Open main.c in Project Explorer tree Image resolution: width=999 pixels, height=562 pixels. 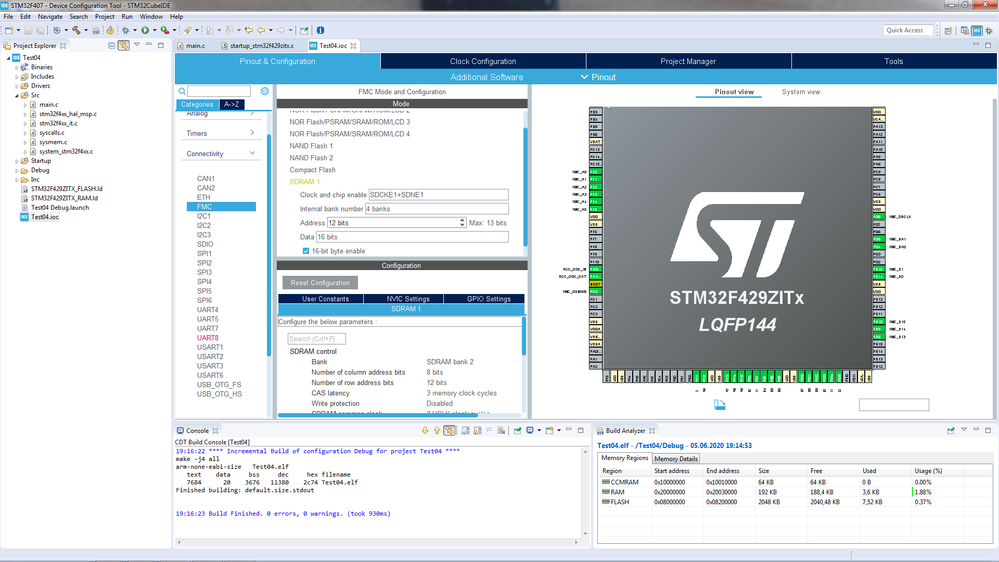click(x=48, y=104)
